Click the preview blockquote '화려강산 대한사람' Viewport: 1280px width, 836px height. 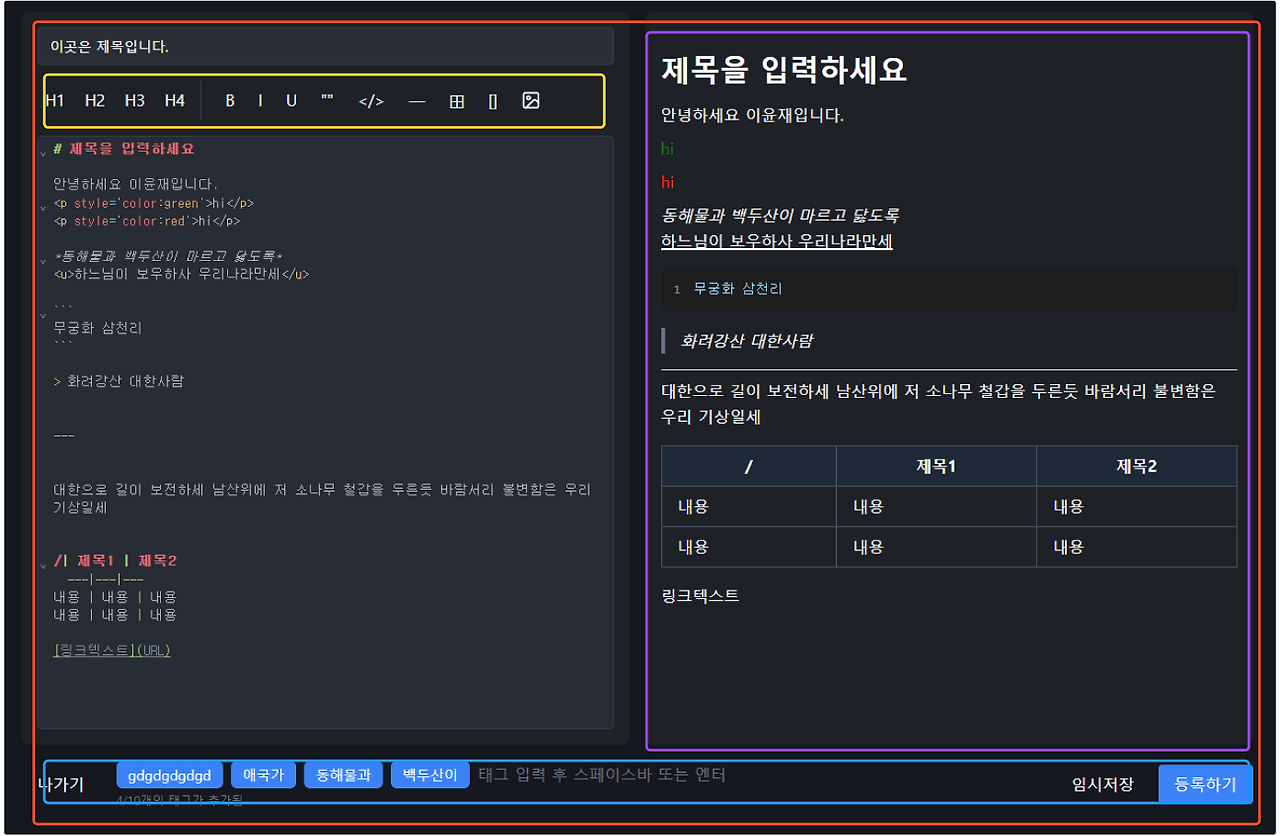tap(746, 341)
